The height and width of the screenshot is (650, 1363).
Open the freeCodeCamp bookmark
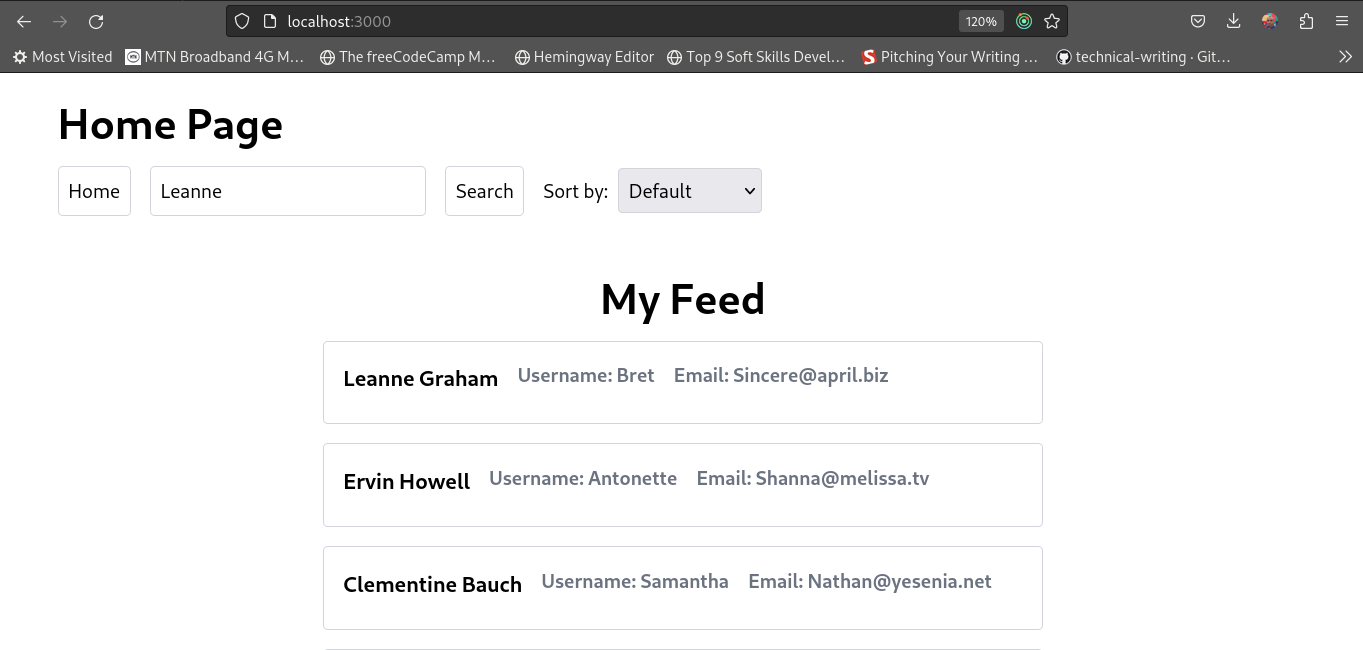pos(407,57)
